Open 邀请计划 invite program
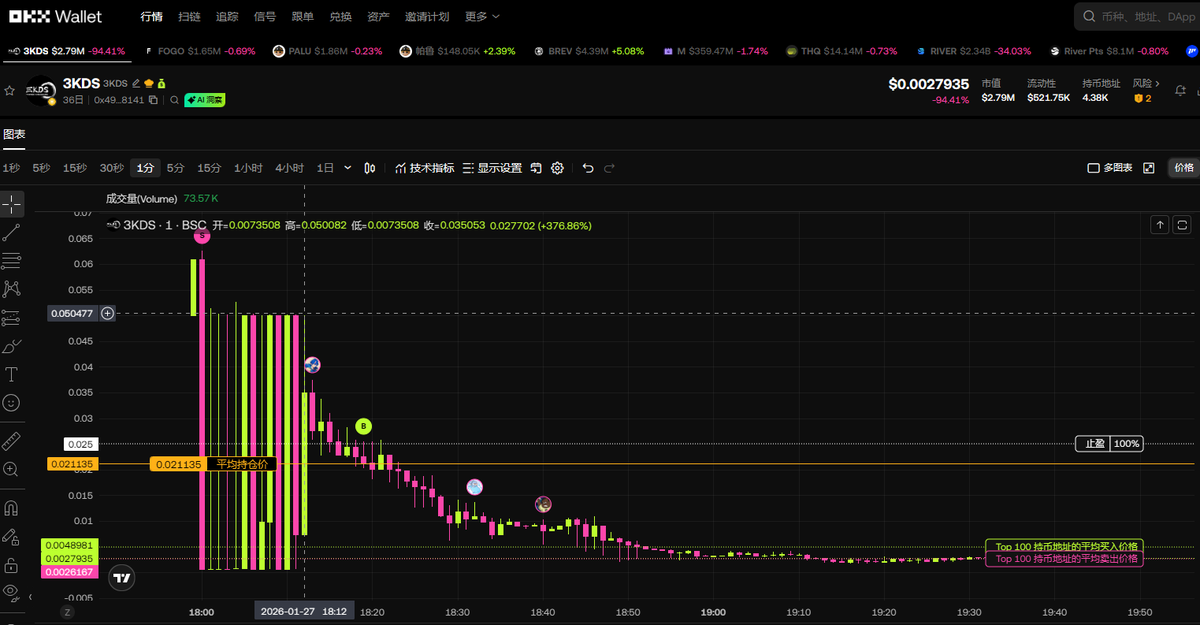The image size is (1200, 625). click(x=427, y=17)
